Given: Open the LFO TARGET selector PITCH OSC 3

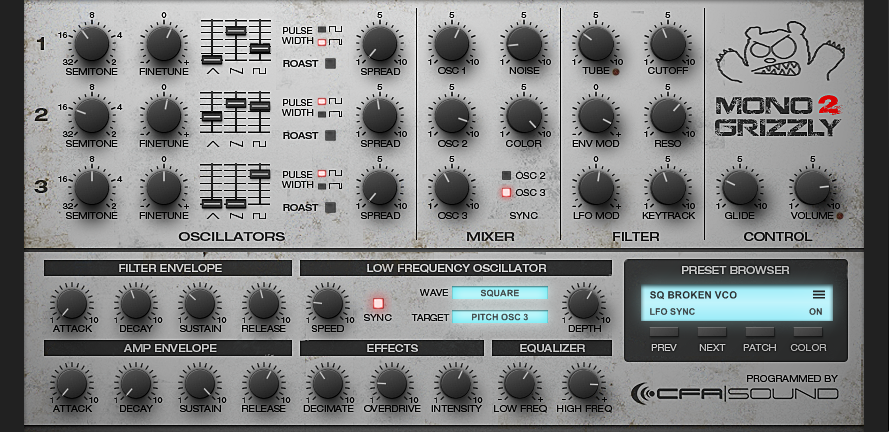Looking at the screenshot, I should pyautogui.click(x=499, y=317).
